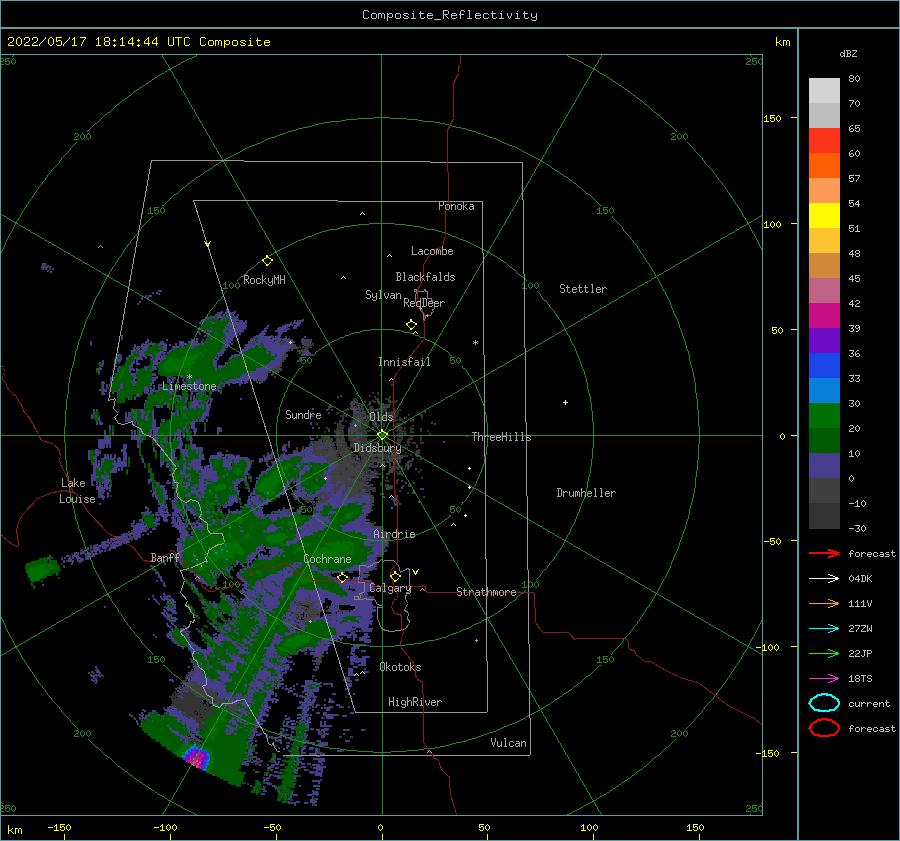This screenshot has width=900, height=841.
Task: Click the Calgary city label
Action: (x=390, y=588)
